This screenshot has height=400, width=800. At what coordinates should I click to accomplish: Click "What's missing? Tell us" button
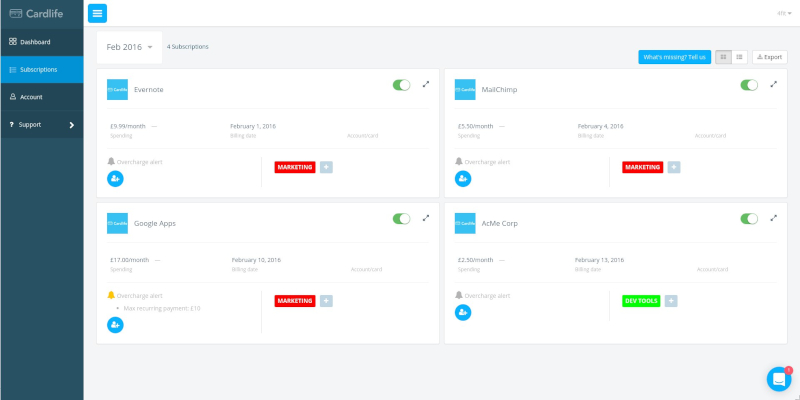click(674, 57)
